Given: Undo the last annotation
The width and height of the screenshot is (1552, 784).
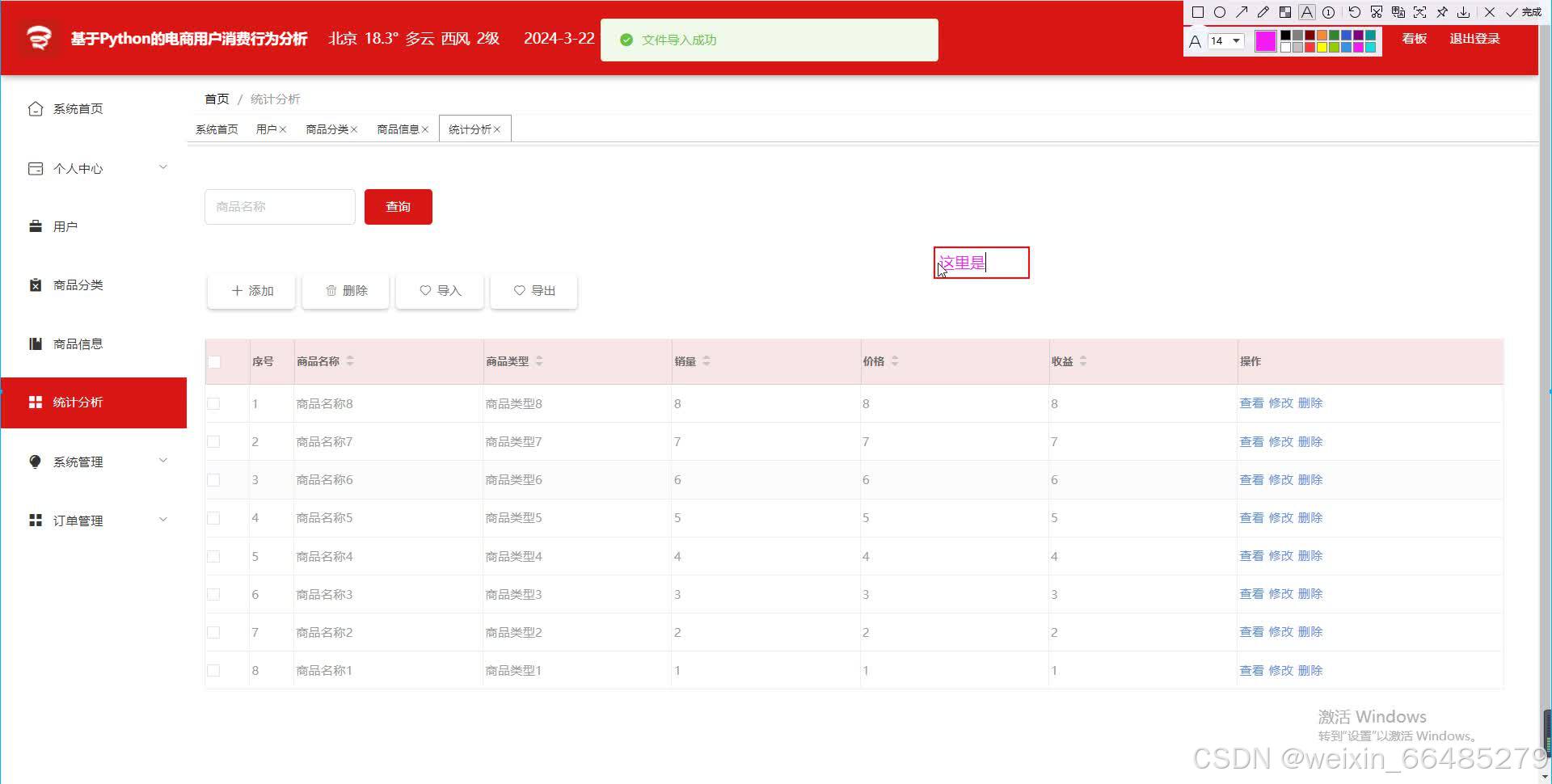Looking at the screenshot, I should 1355,12.
